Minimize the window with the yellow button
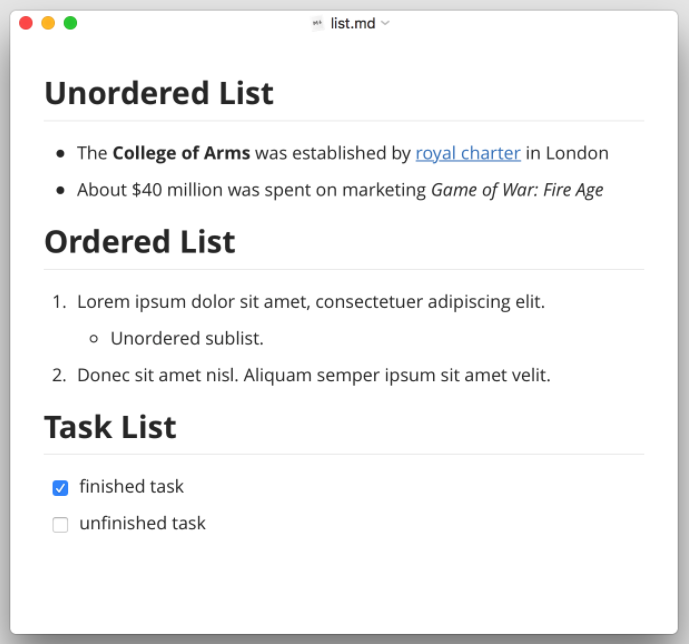Viewport: 689px width, 644px height. click(x=48, y=23)
